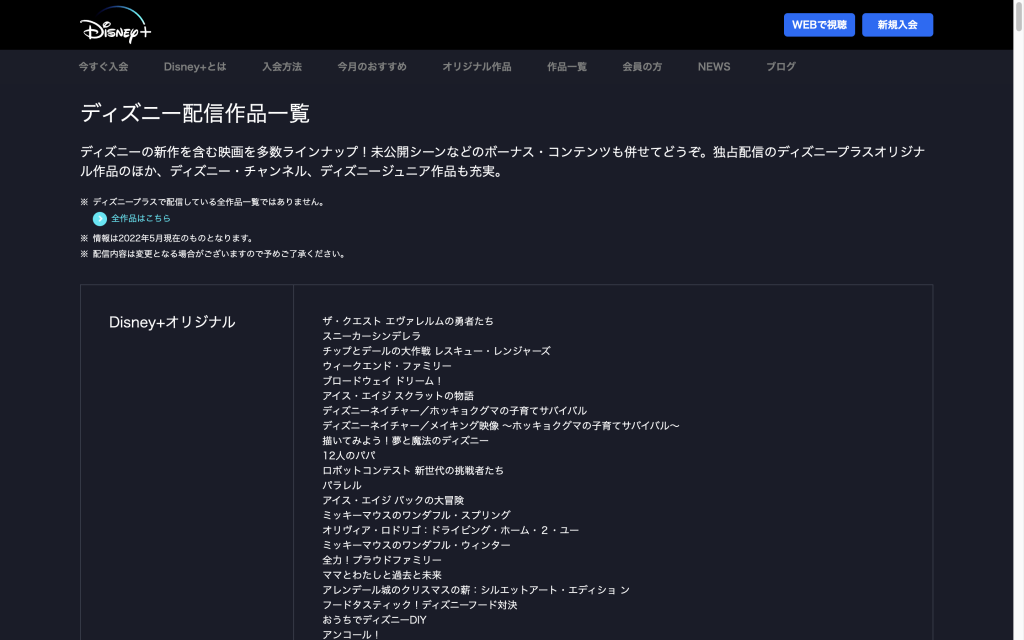This screenshot has height=640, width=1024.
Task: Open the 会員の方 menu item
Action: (x=642, y=67)
